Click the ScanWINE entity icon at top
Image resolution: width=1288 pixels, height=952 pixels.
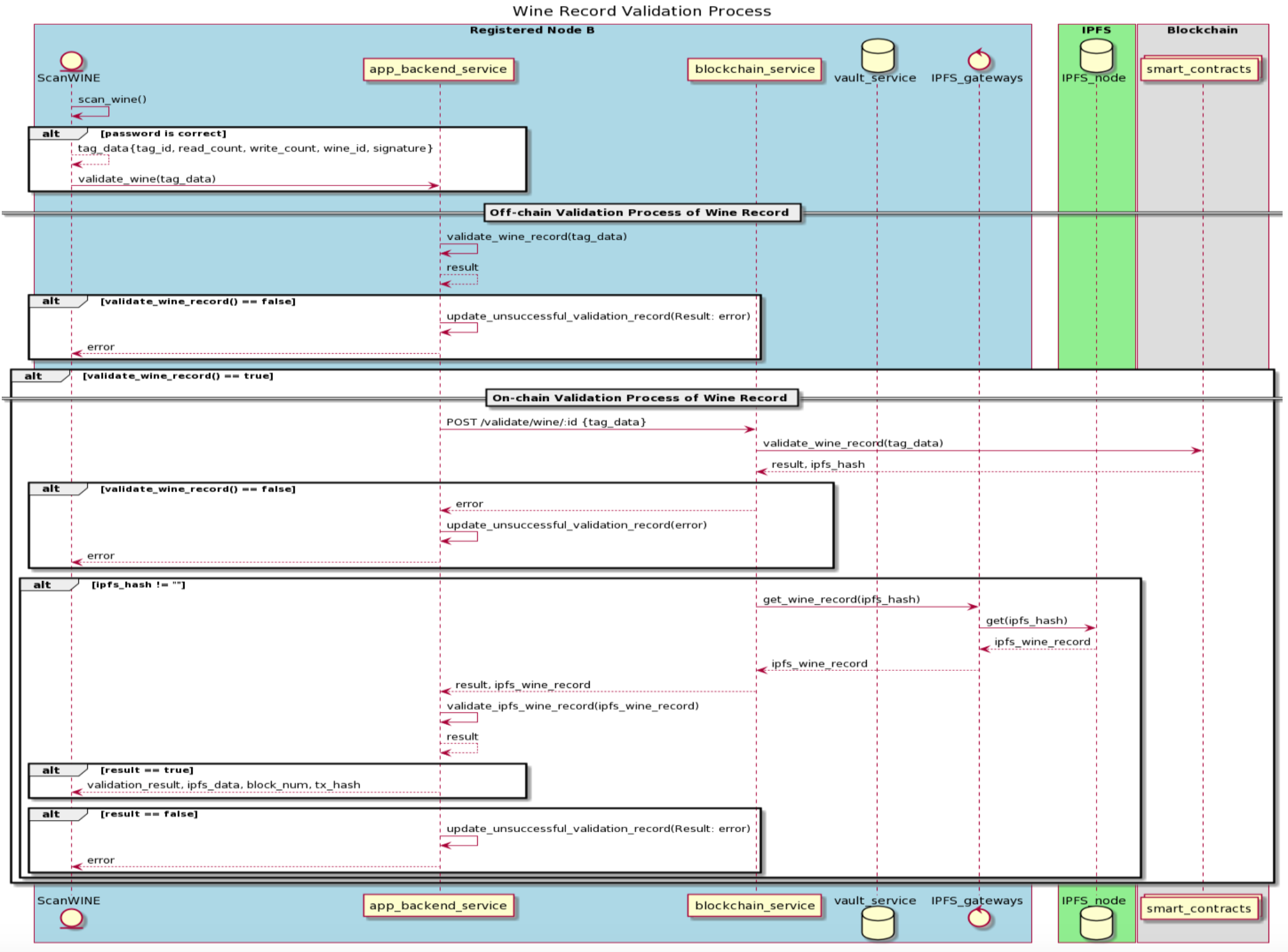[x=71, y=61]
